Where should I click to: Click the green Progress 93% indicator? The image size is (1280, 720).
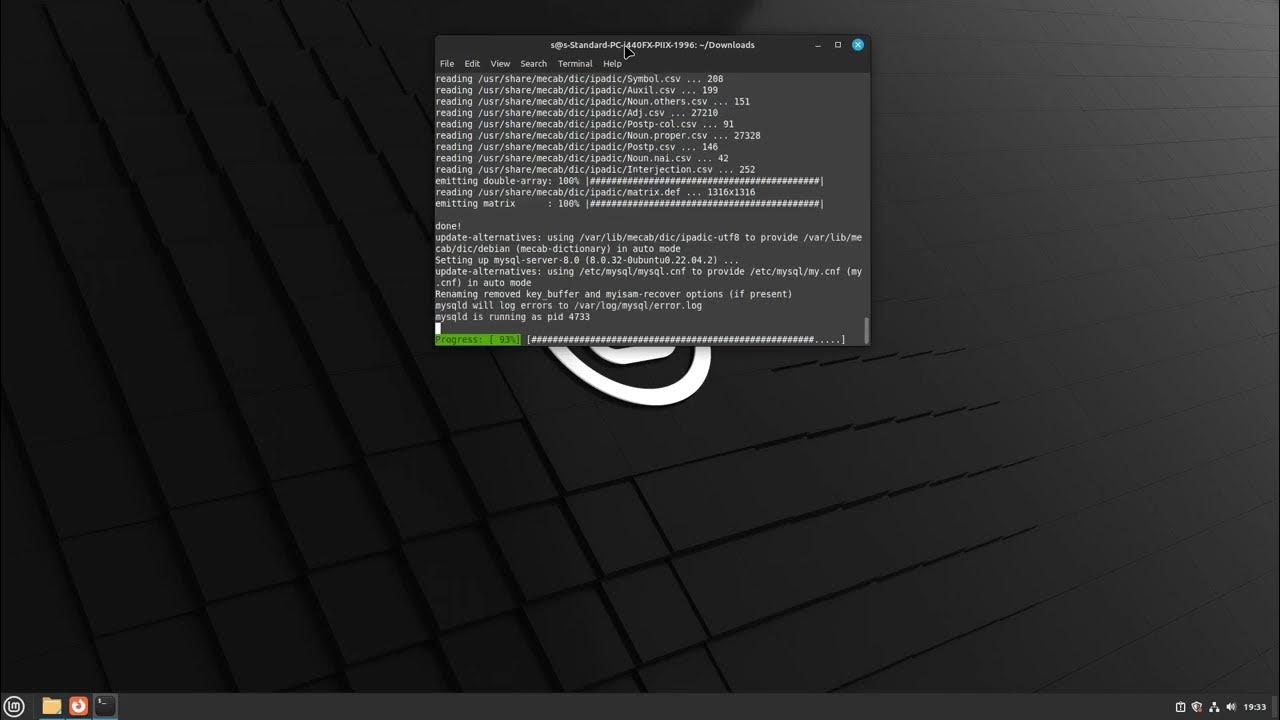[x=478, y=340]
